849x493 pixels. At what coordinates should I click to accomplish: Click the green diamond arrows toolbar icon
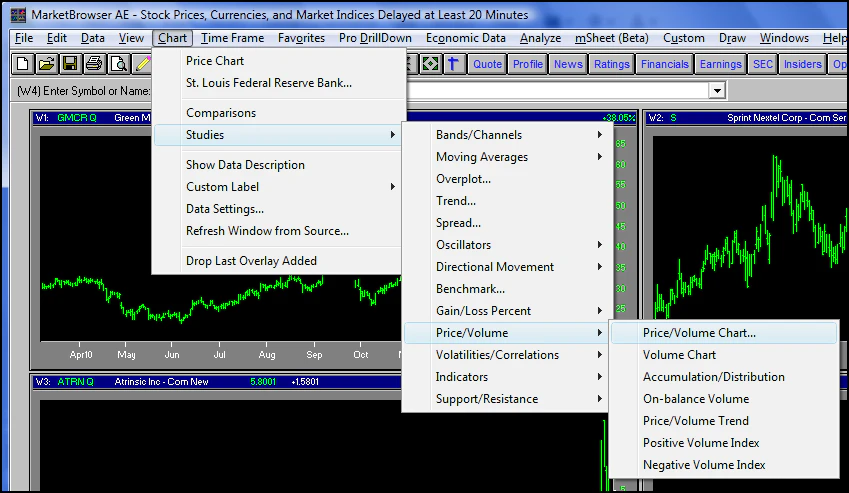430,64
